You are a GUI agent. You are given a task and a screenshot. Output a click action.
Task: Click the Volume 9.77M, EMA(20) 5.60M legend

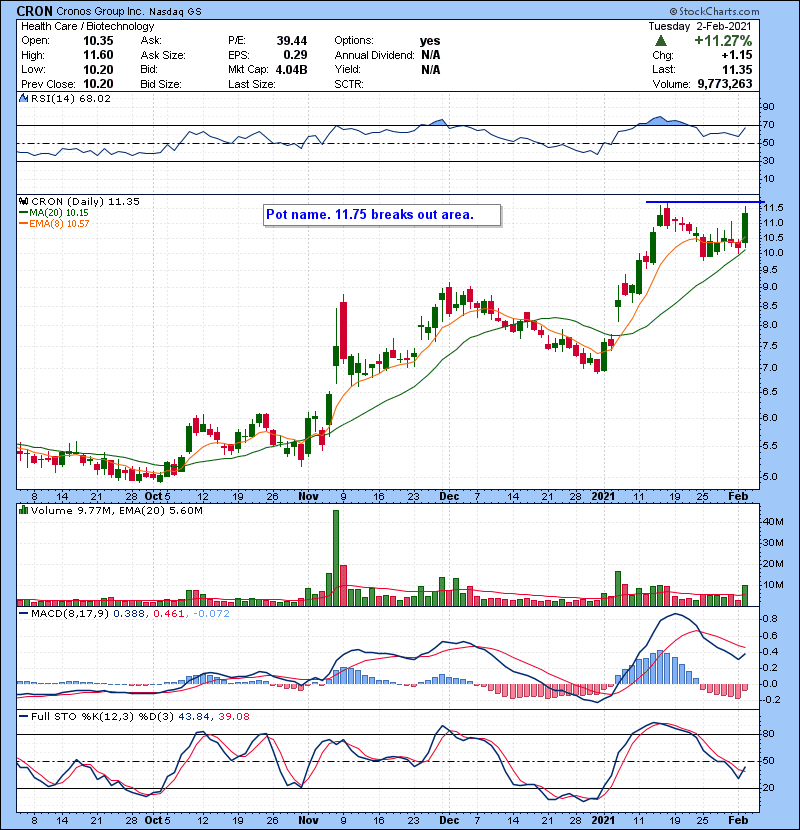[x=116, y=510]
